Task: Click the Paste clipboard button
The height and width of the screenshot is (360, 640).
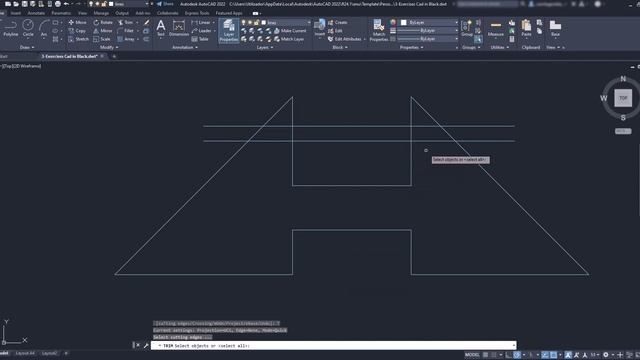Action: pos(527,28)
